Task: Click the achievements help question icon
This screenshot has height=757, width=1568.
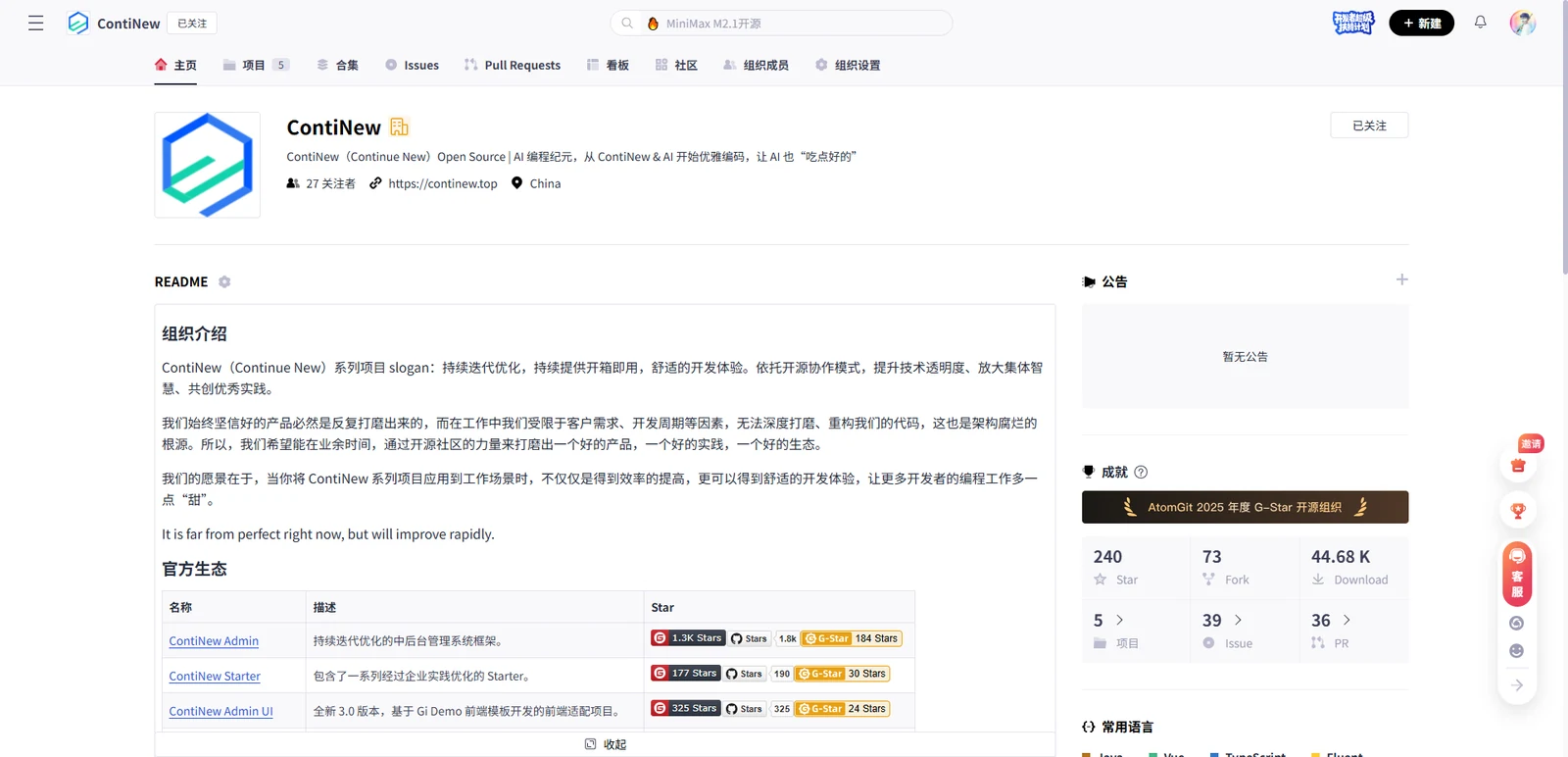Action: coord(1141,472)
